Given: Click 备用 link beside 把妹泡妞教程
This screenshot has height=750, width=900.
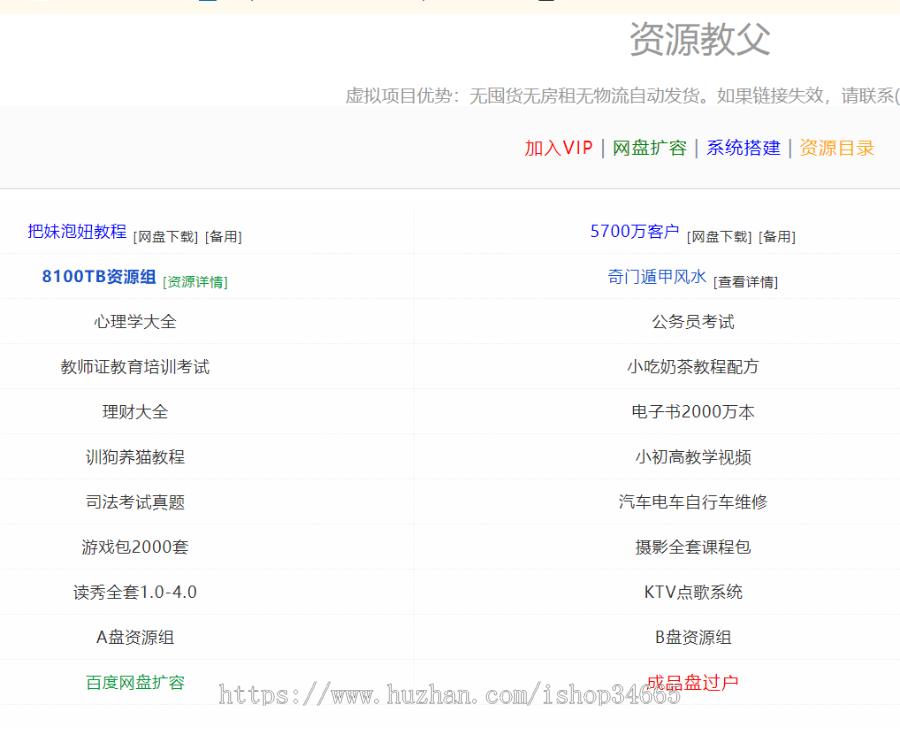Looking at the screenshot, I should click(223, 236).
